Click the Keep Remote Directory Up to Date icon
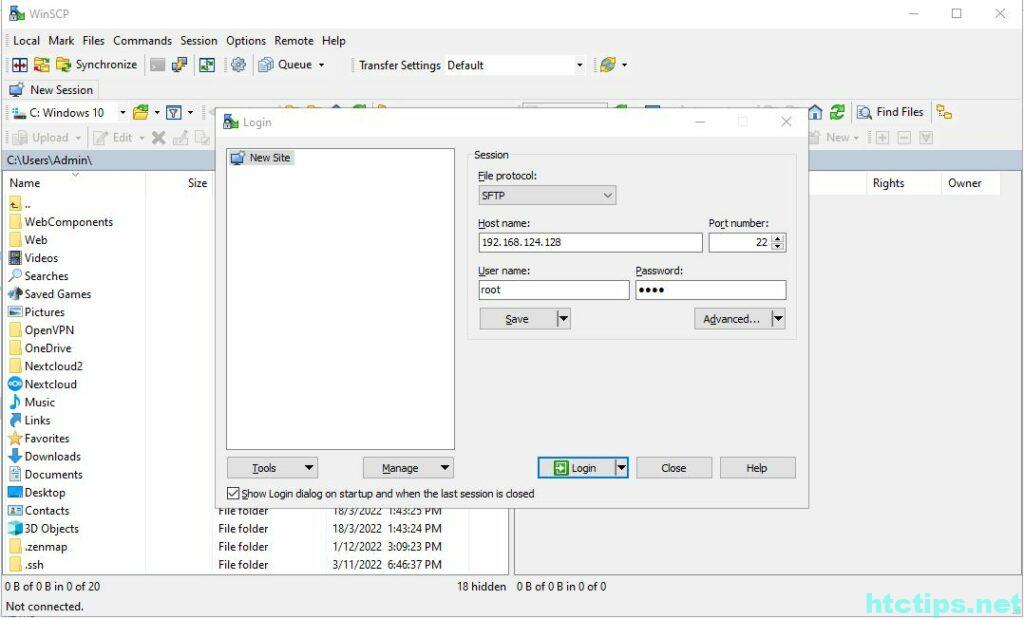 coord(207,65)
